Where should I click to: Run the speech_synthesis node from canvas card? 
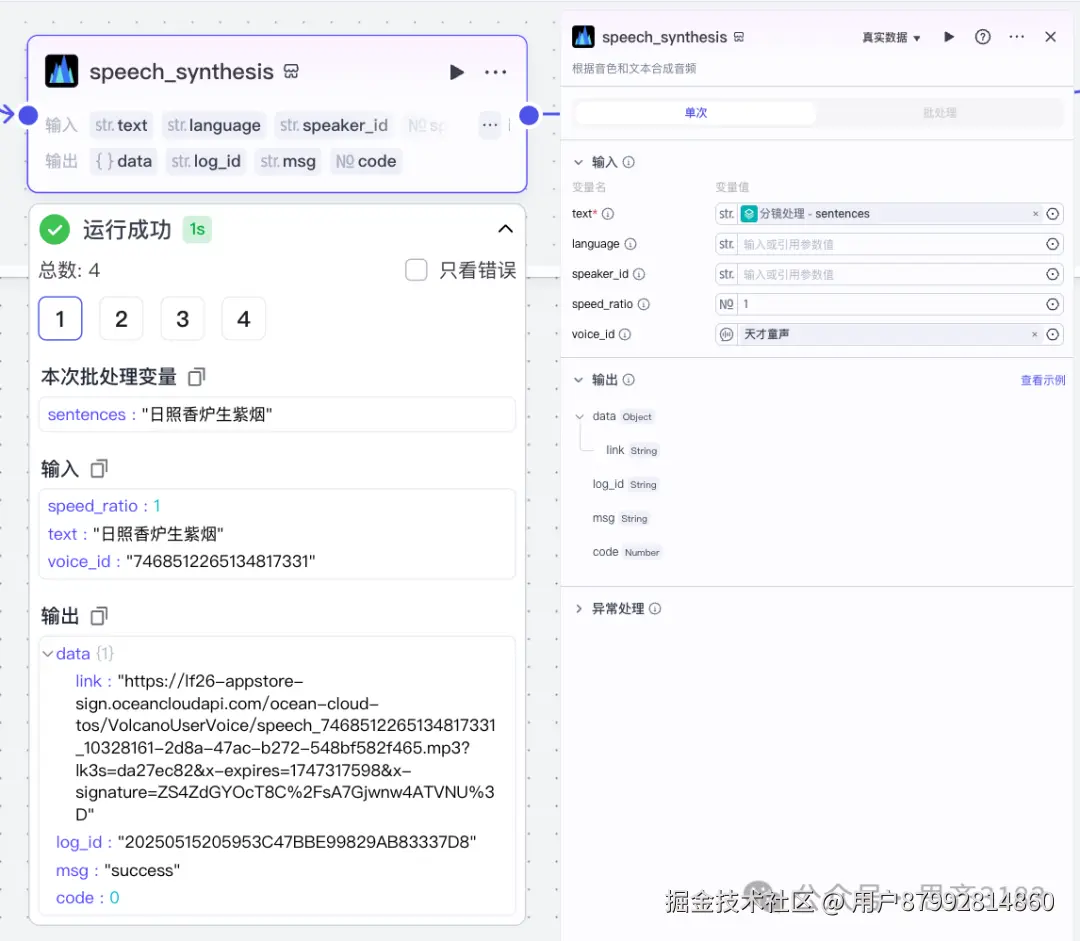pos(456,72)
